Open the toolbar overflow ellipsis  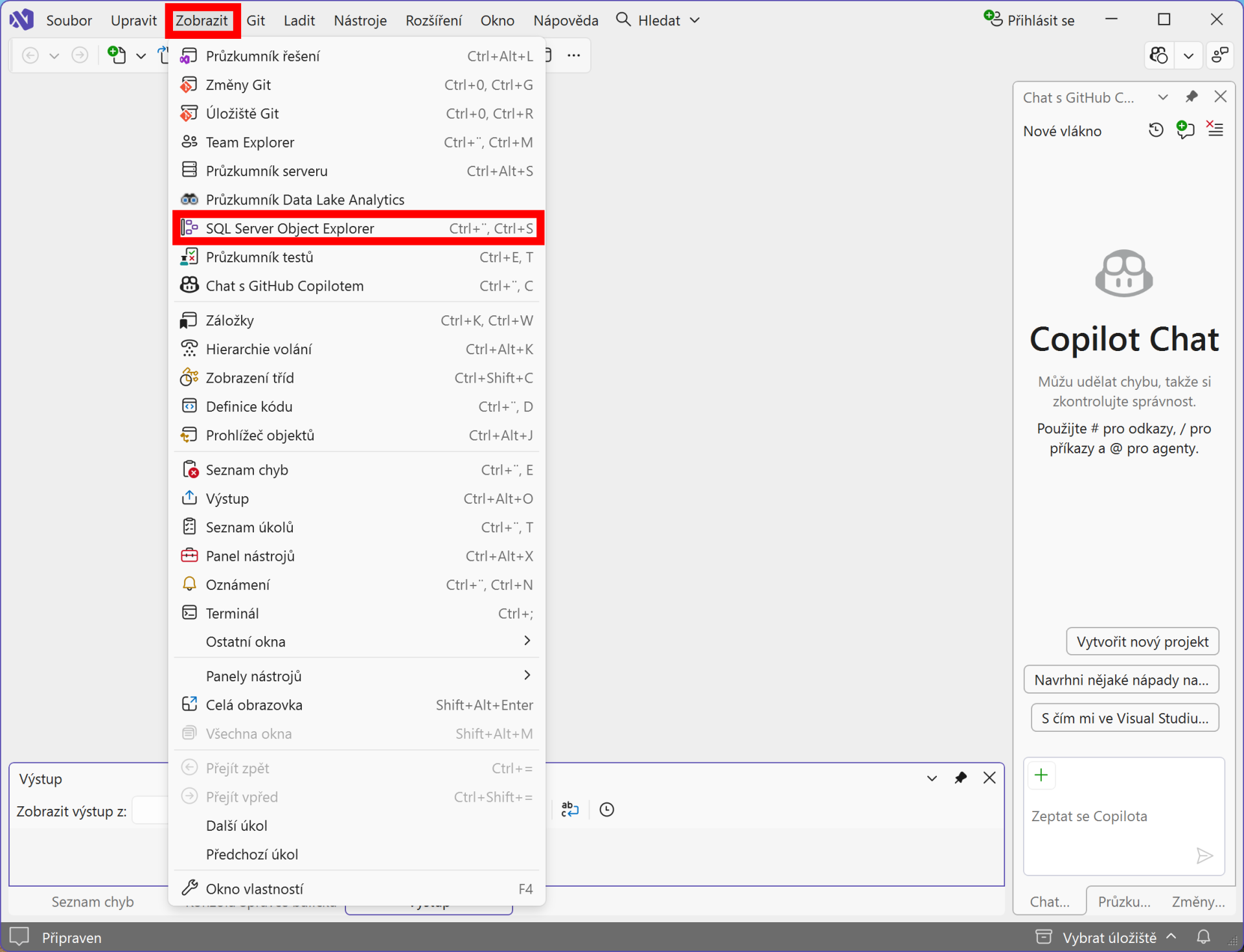point(573,56)
